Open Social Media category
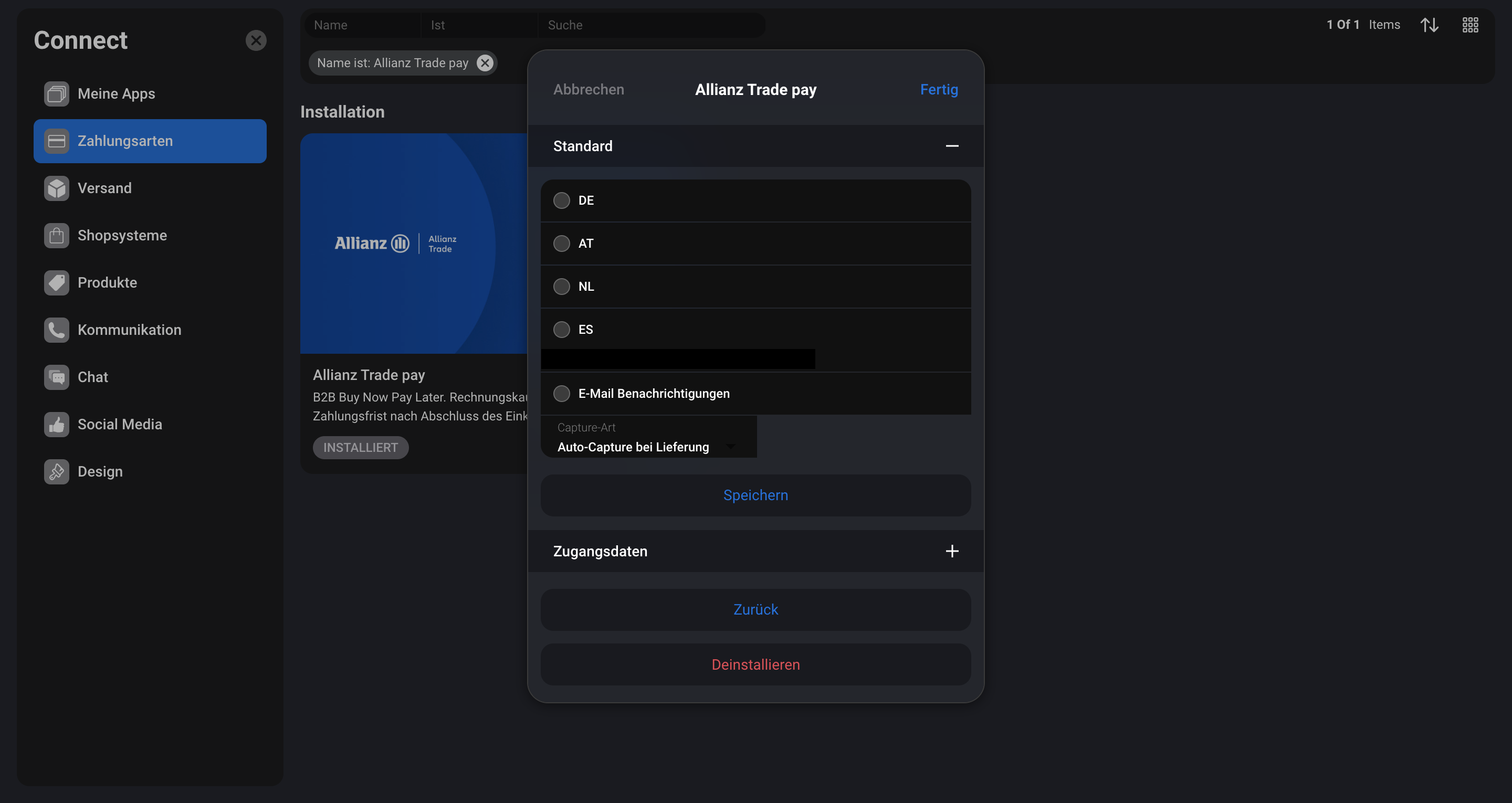The width and height of the screenshot is (1512, 803). [x=150, y=425]
